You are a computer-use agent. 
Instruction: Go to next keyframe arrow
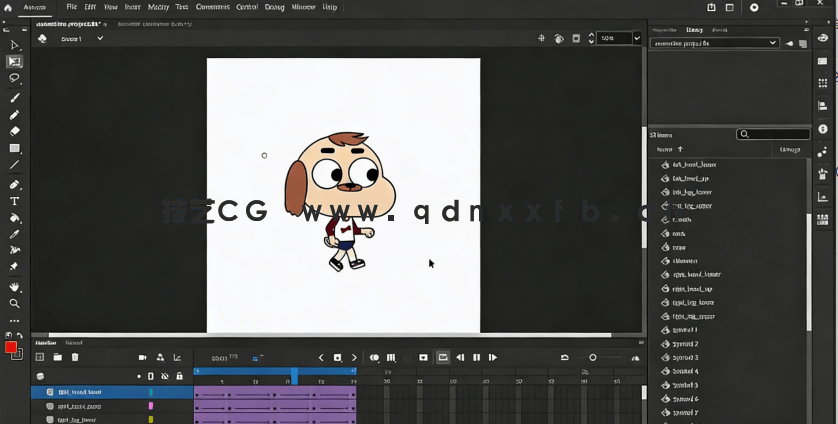coord(354,357)
